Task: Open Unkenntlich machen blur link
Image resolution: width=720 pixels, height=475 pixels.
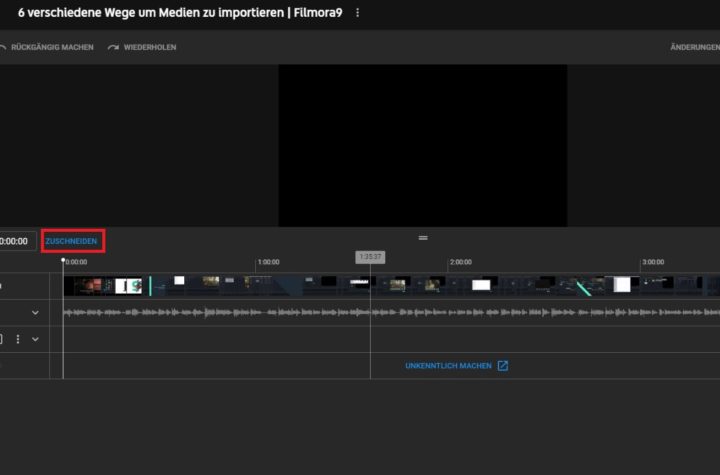Action: click(x=448, y=366)
